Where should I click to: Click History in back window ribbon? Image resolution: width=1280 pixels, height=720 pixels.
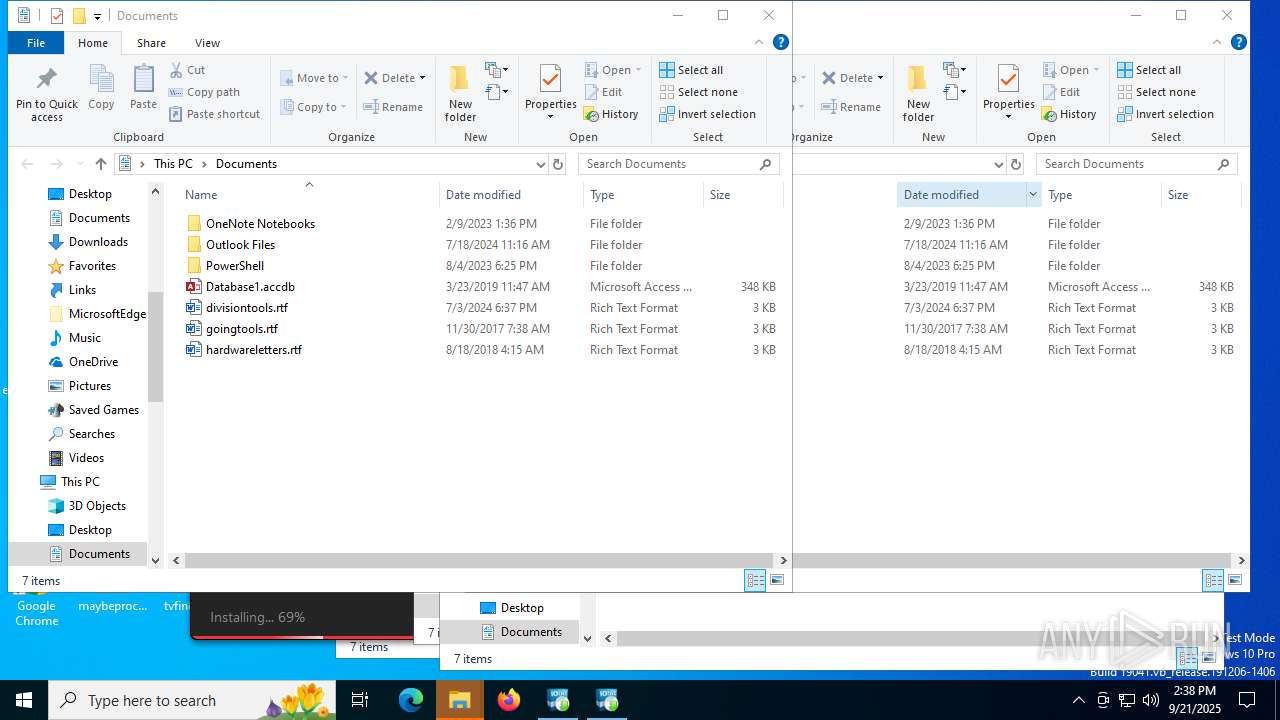point(1069,114)
